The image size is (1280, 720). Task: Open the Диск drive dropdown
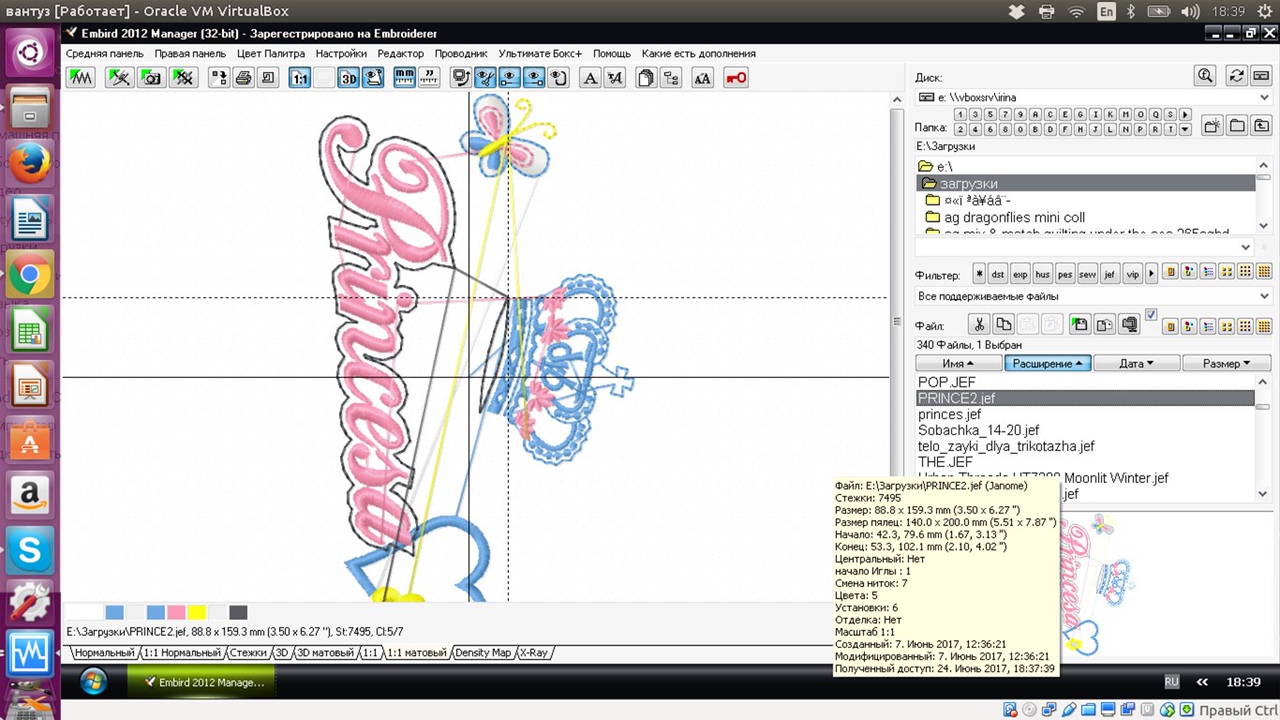(x=1264, y=97)
